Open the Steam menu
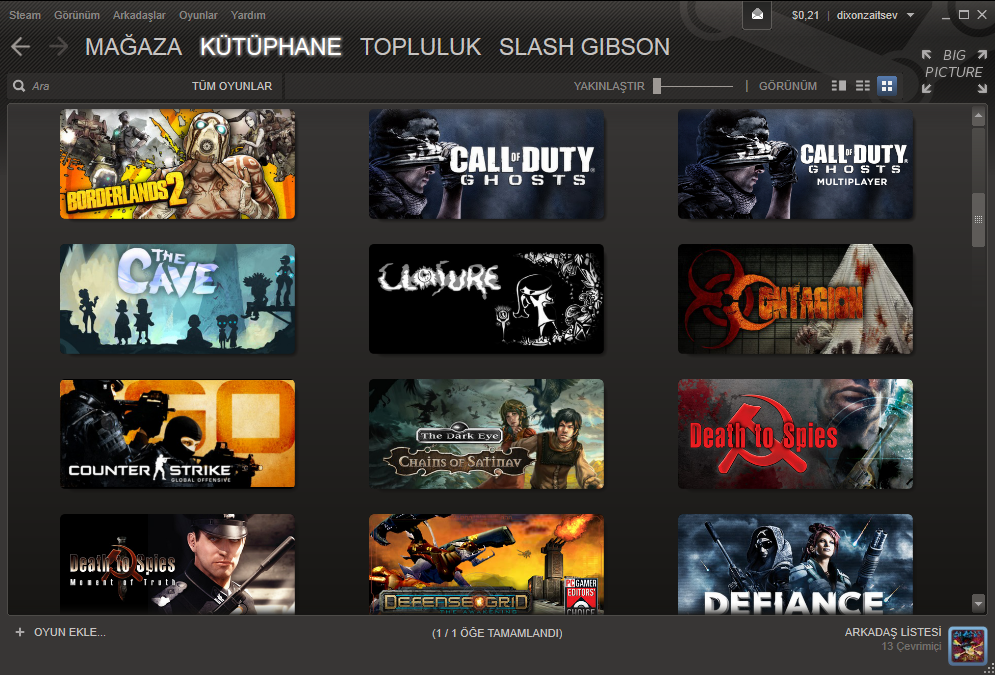Screen dimensions: 995x675 click(x=25, y=15)
